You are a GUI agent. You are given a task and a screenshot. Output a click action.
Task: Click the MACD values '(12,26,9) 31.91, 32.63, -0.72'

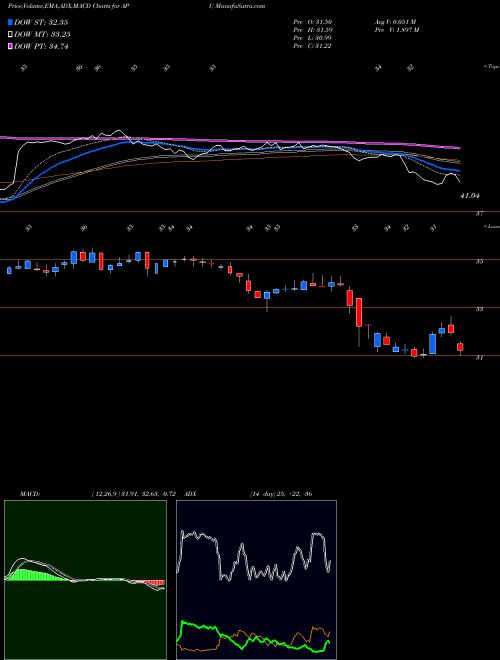[136, 494]
